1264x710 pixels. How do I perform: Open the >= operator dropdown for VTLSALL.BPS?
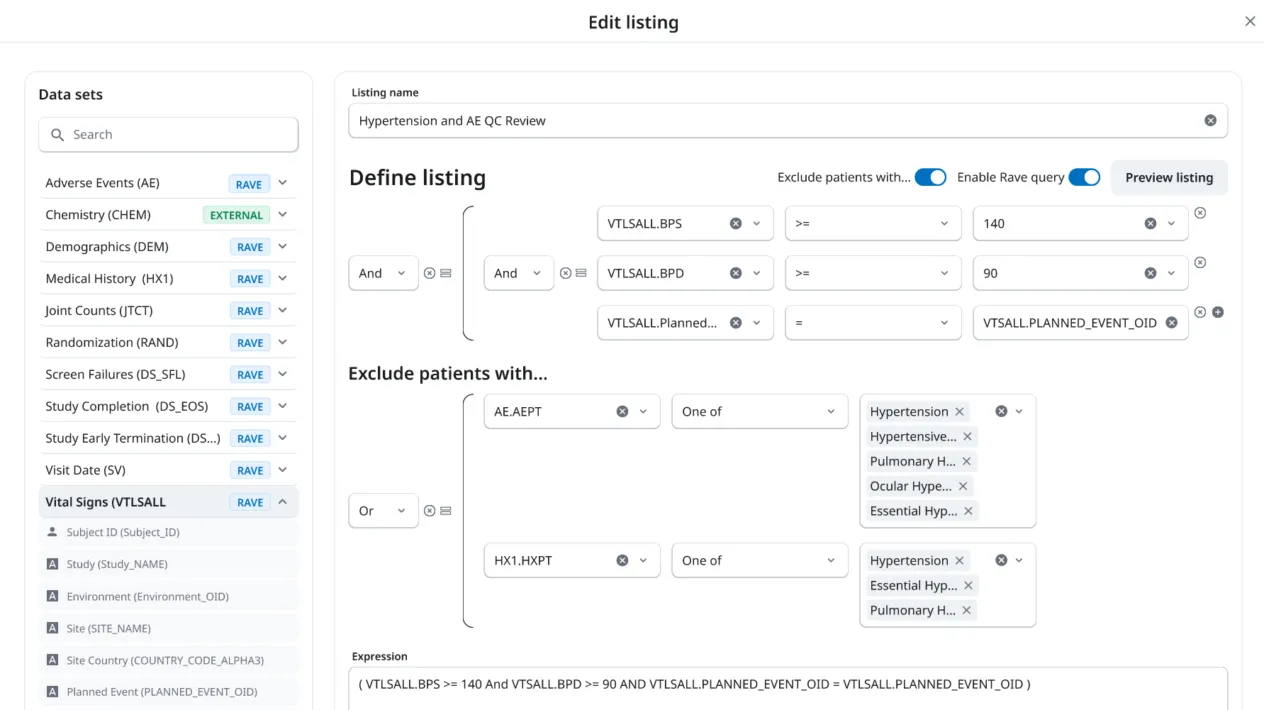(872, 223)
